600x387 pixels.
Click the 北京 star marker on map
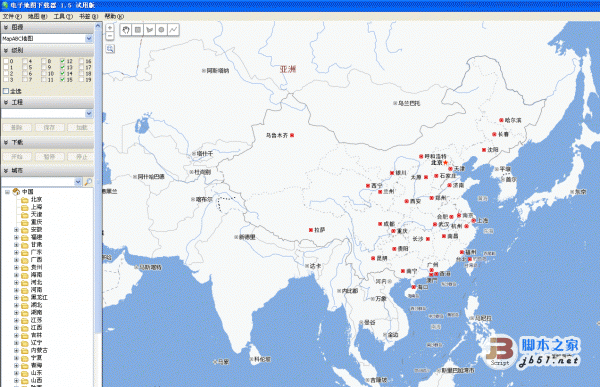[445, 163]
